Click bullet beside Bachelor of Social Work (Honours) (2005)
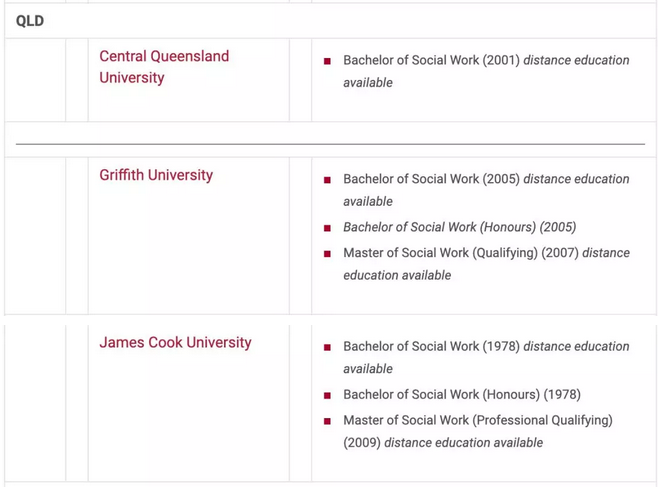 [327, 228]
